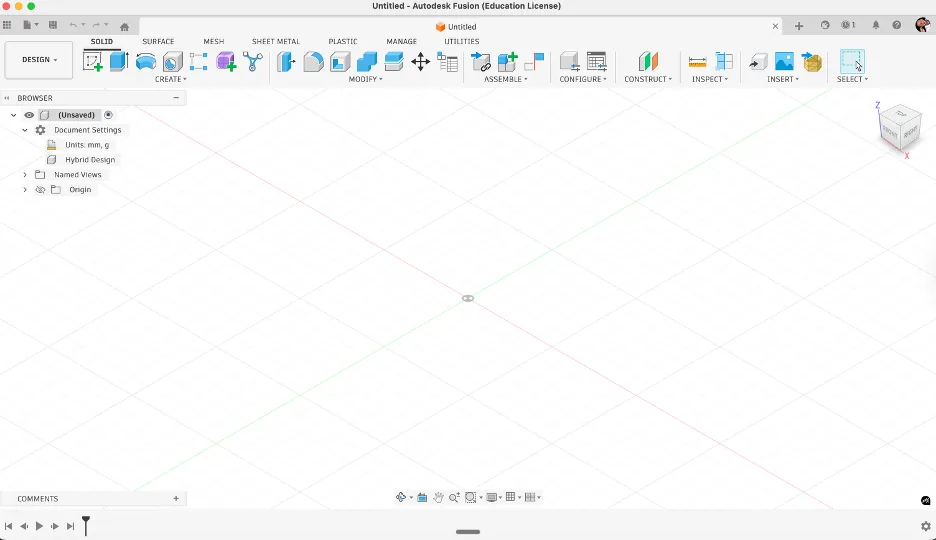The image size is (936, 540).
Task: Select the Hole tool icon
Action: [x=173, y=61]
